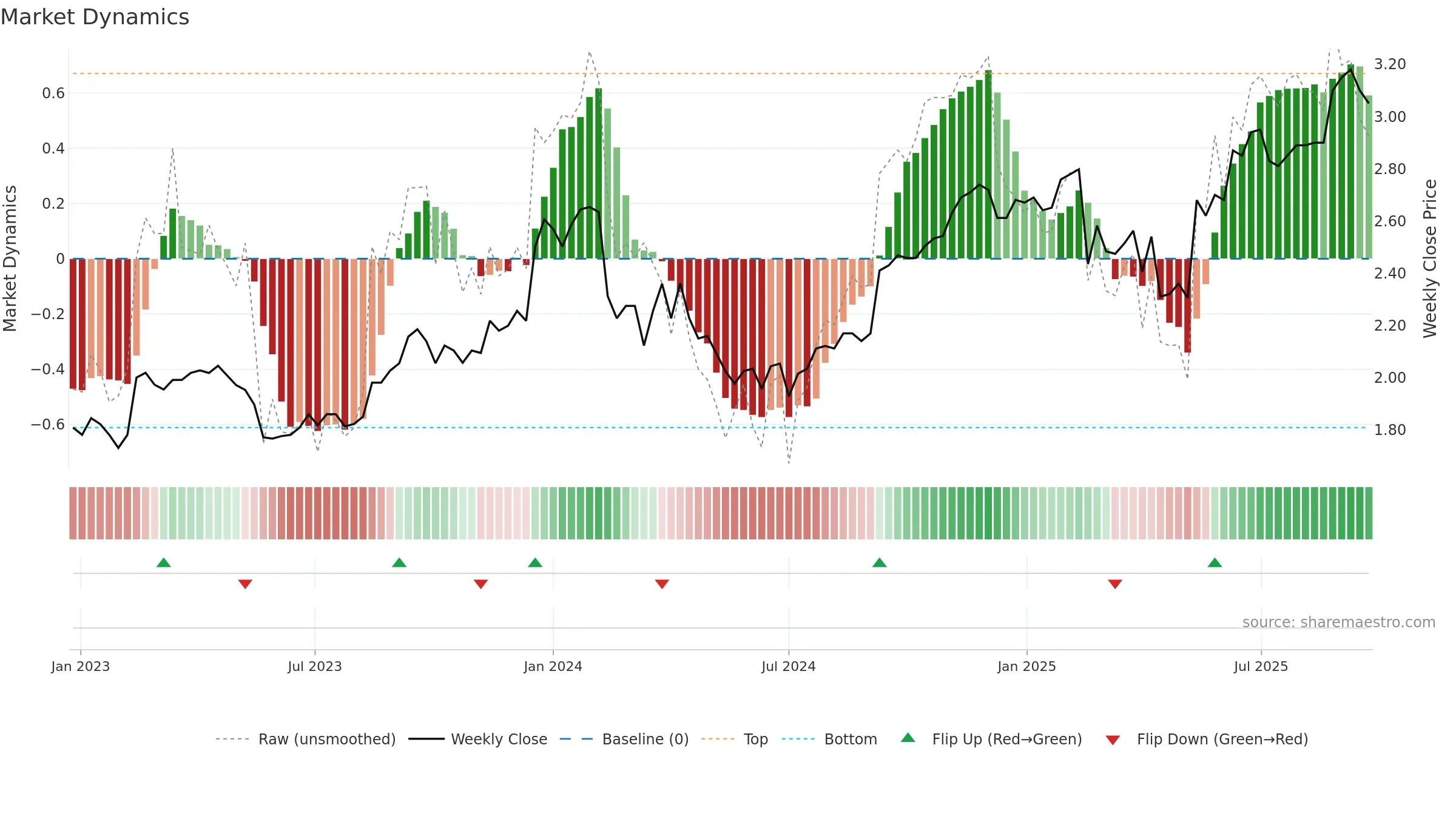This screenshot has height=819, width=1456.
Task: Click the Market Dynamics chart title
Action: tap(95, 17)
